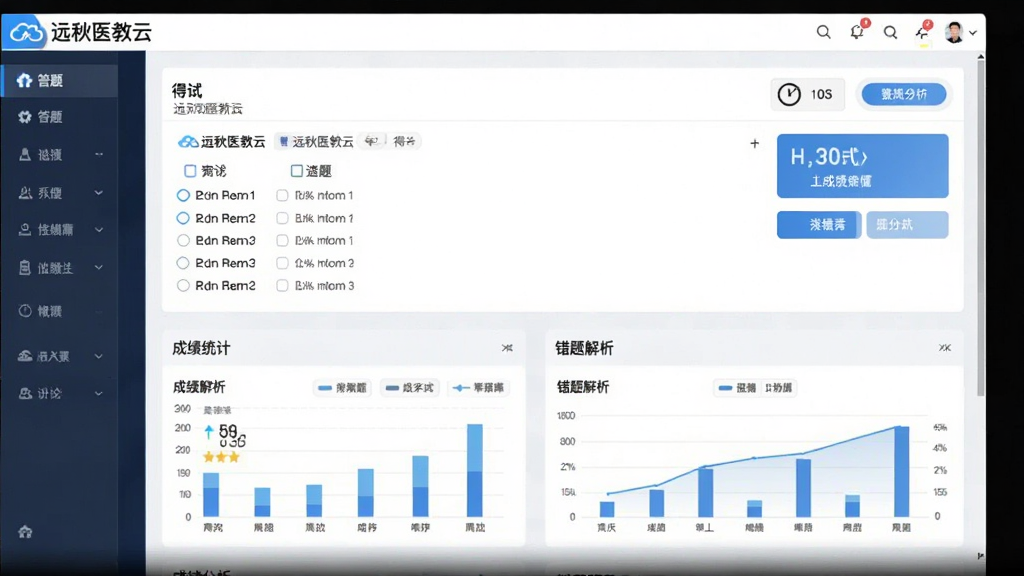Screen dimensions: 1024x576
Task: Expand the chevron on the clipboard sidebar item
Action: (x=99, y=268)
